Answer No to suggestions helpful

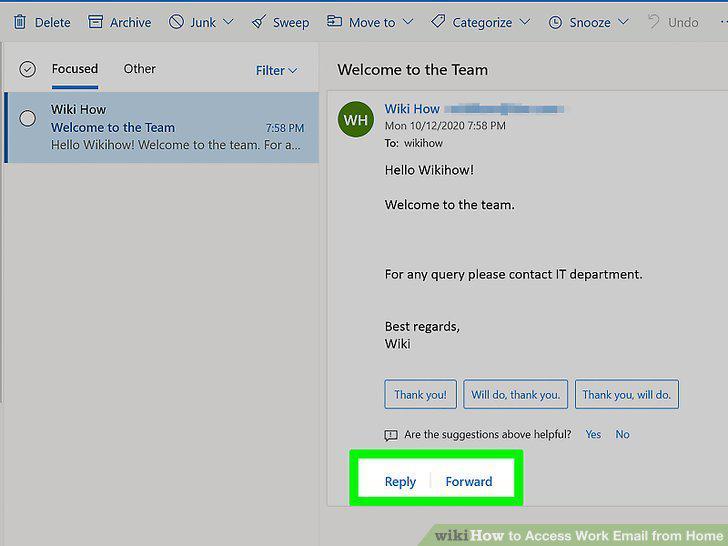(x=622, y=435)
